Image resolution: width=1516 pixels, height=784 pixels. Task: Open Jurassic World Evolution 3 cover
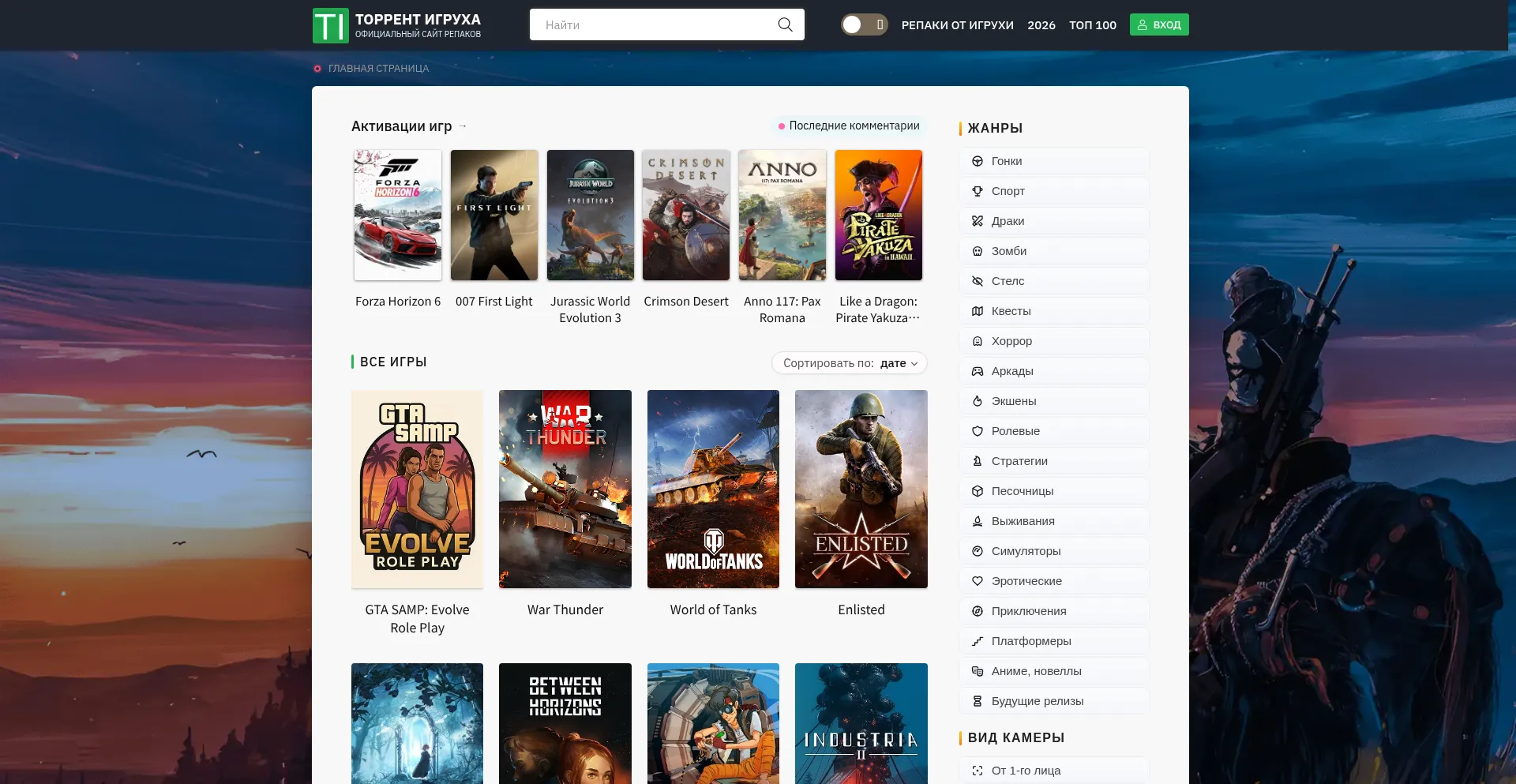[x=591, y=215]
